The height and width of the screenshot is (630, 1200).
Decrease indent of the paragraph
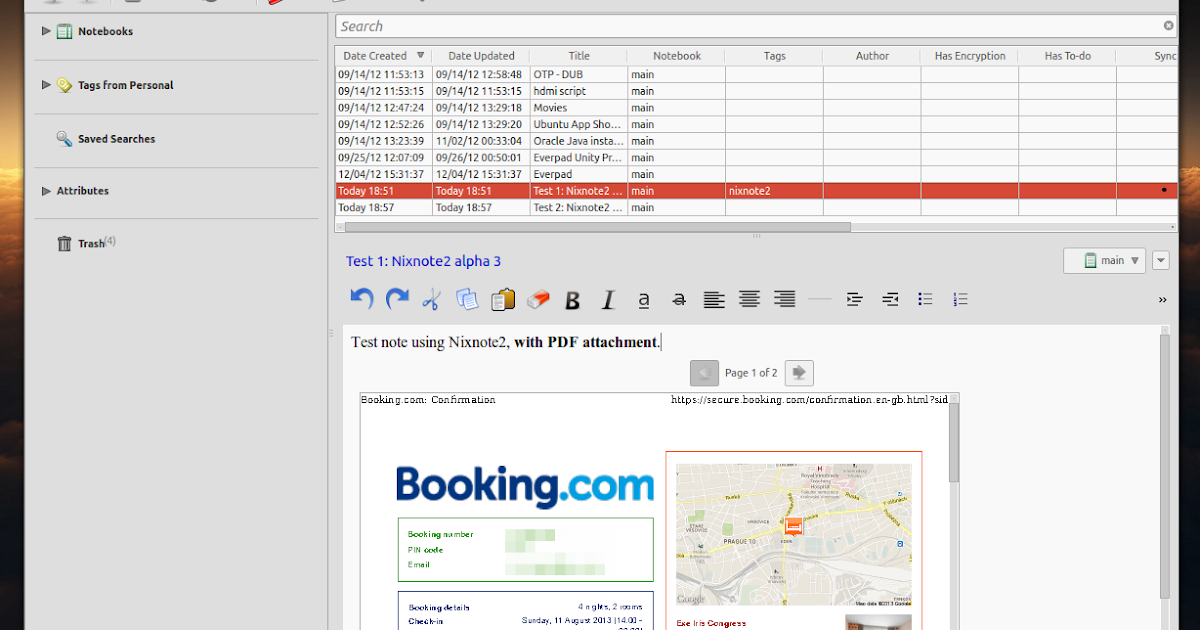(890, 299)
